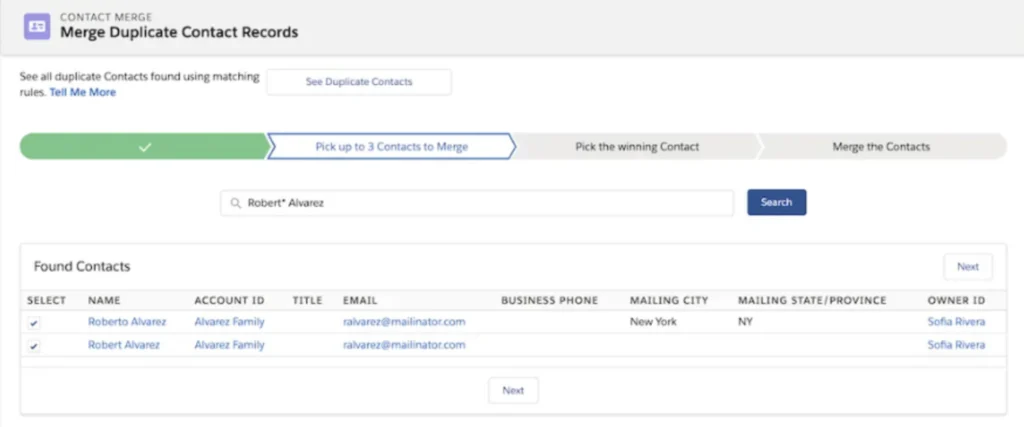Go to 'Pick the winning Contact' step
This screenshot has width=1024, height=427.
(637, 147)
